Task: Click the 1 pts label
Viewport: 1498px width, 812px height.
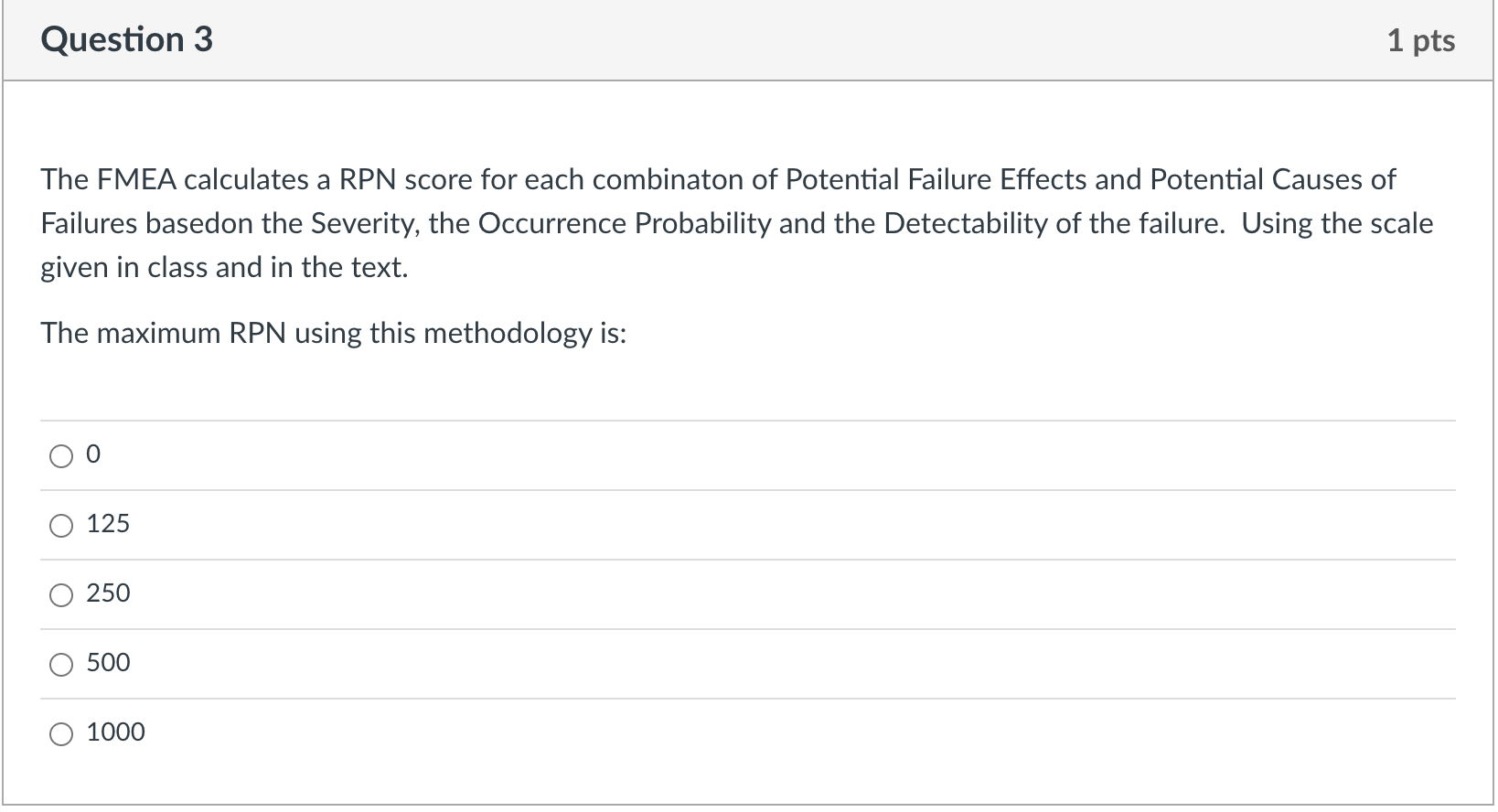Action: [1423, 40]
